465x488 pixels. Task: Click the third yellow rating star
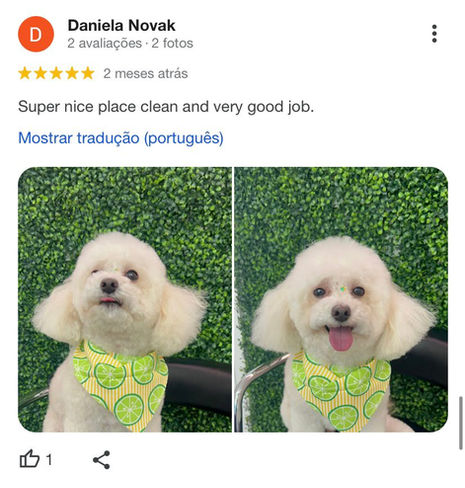pos(56,73)
